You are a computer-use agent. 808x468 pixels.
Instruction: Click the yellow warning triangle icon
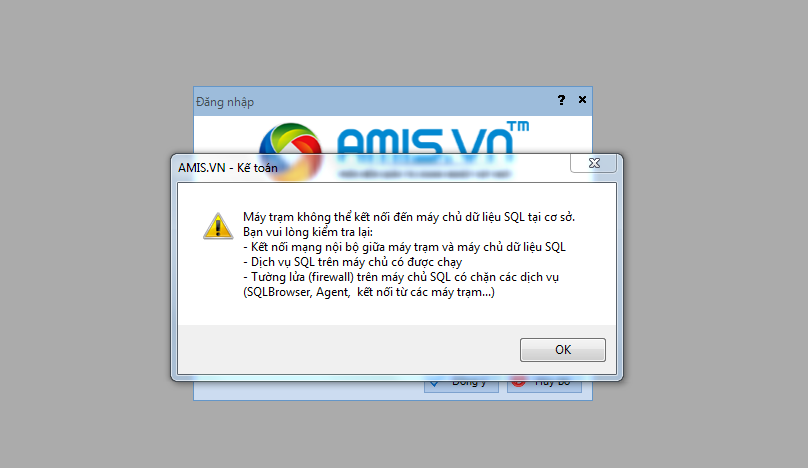[218, 226]
